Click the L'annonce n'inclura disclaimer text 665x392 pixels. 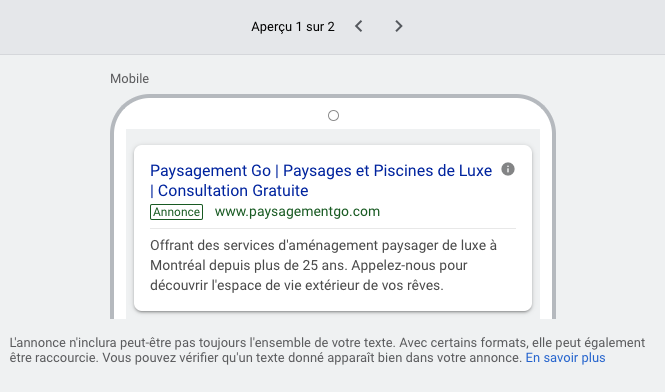click(327, 342)
